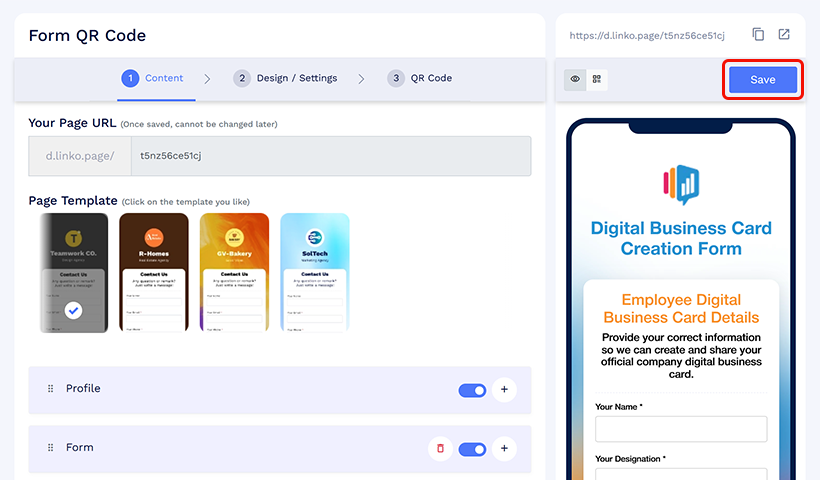
Task: Open the QR Code step tab
Action: [420, 78]
